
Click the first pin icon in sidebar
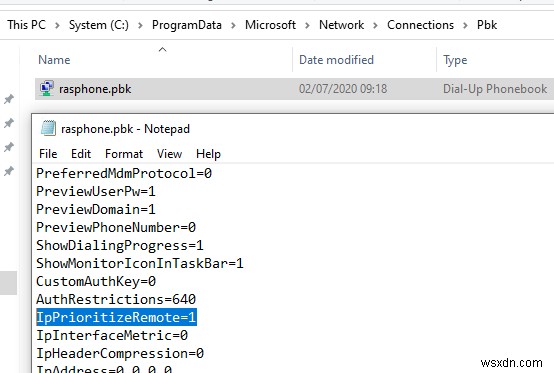(9, 99)
